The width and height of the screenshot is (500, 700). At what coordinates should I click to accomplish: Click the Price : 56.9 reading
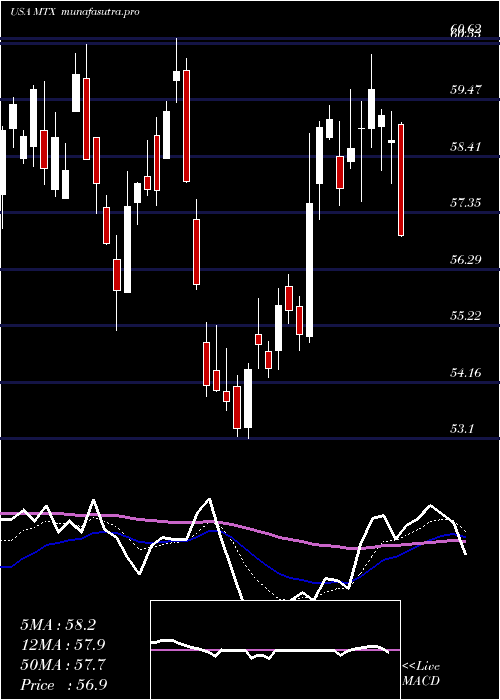63,685
